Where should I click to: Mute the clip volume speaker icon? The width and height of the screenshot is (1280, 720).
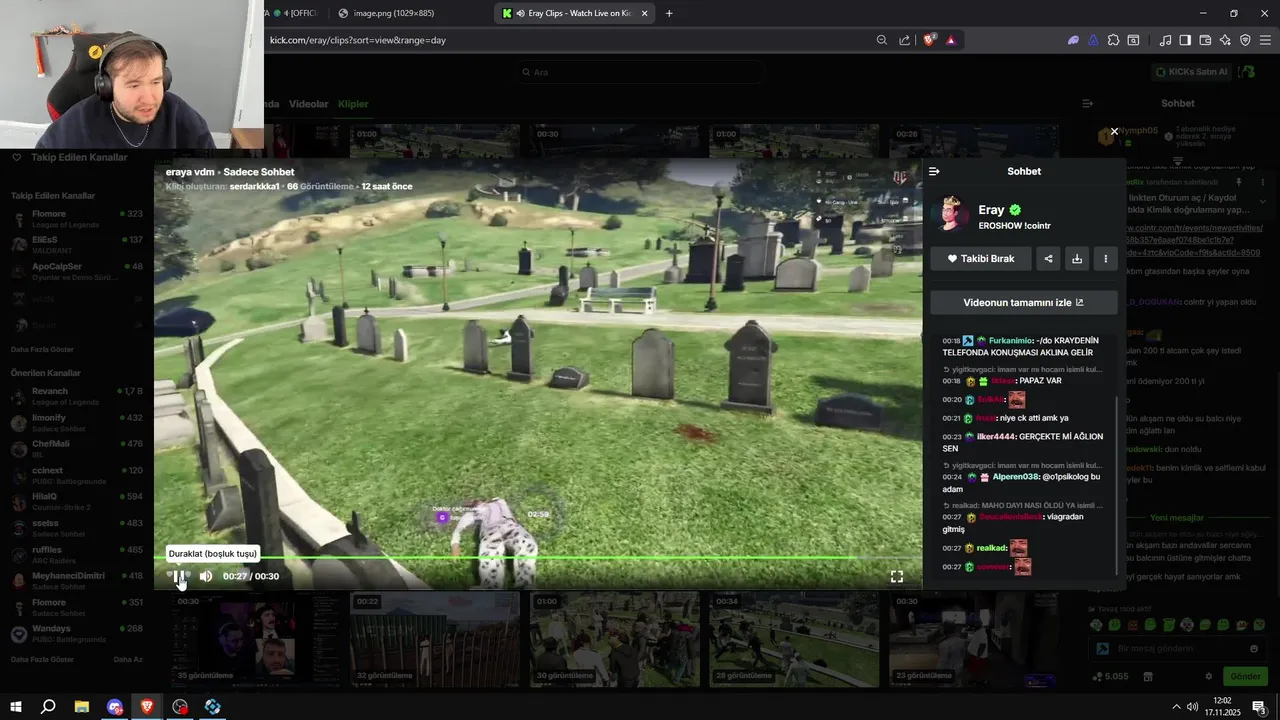point(205,576)
